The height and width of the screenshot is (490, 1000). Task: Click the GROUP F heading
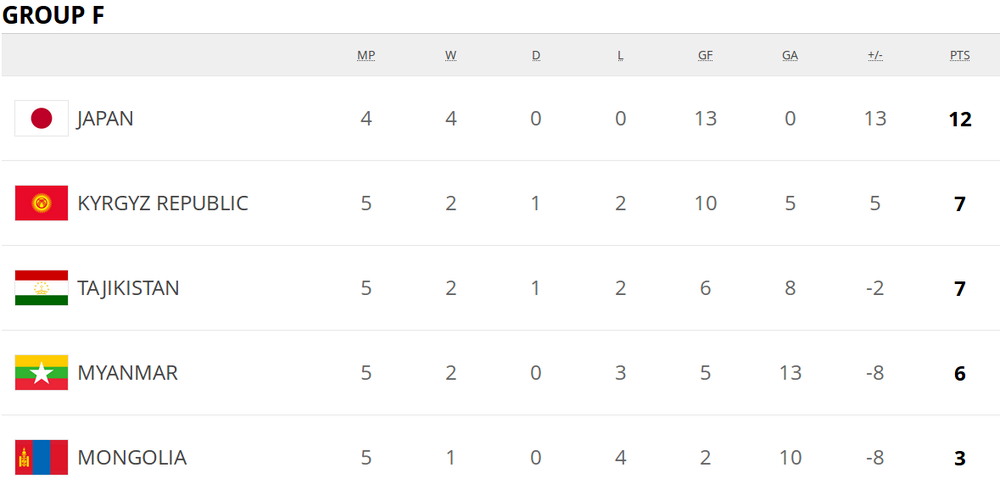53,16
